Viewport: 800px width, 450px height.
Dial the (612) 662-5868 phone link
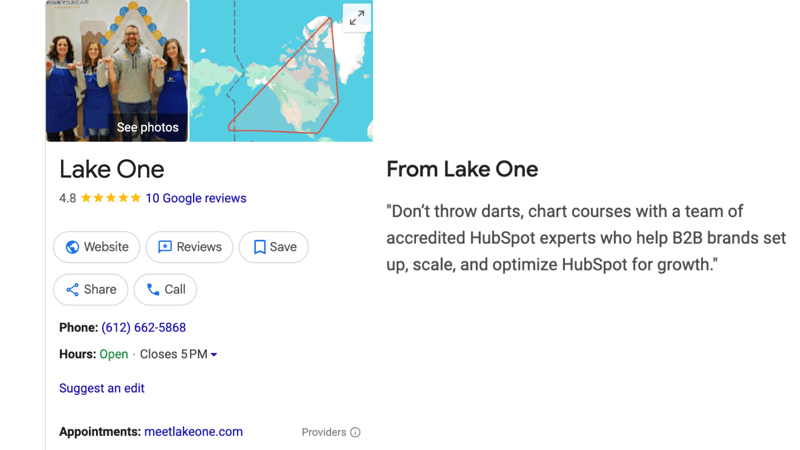[x=143, y=327]
